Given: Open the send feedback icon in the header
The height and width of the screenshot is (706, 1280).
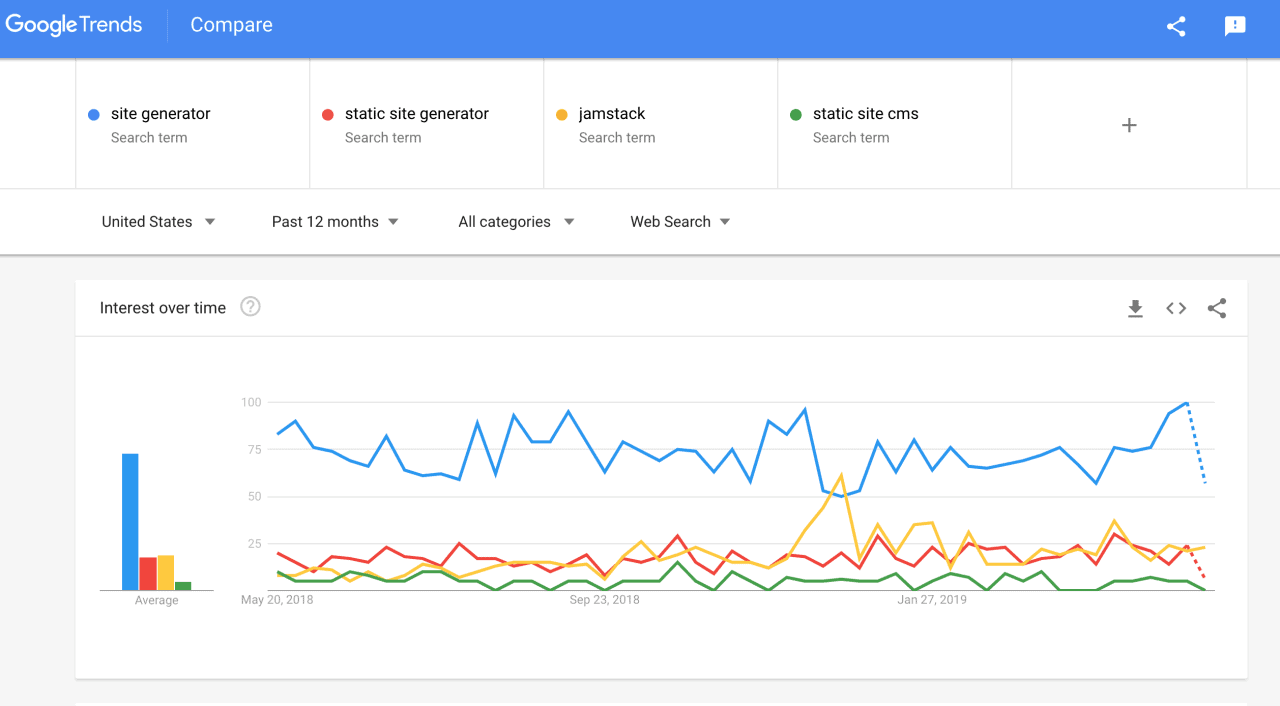Looking at the screenshot, I should [1235, 27].
